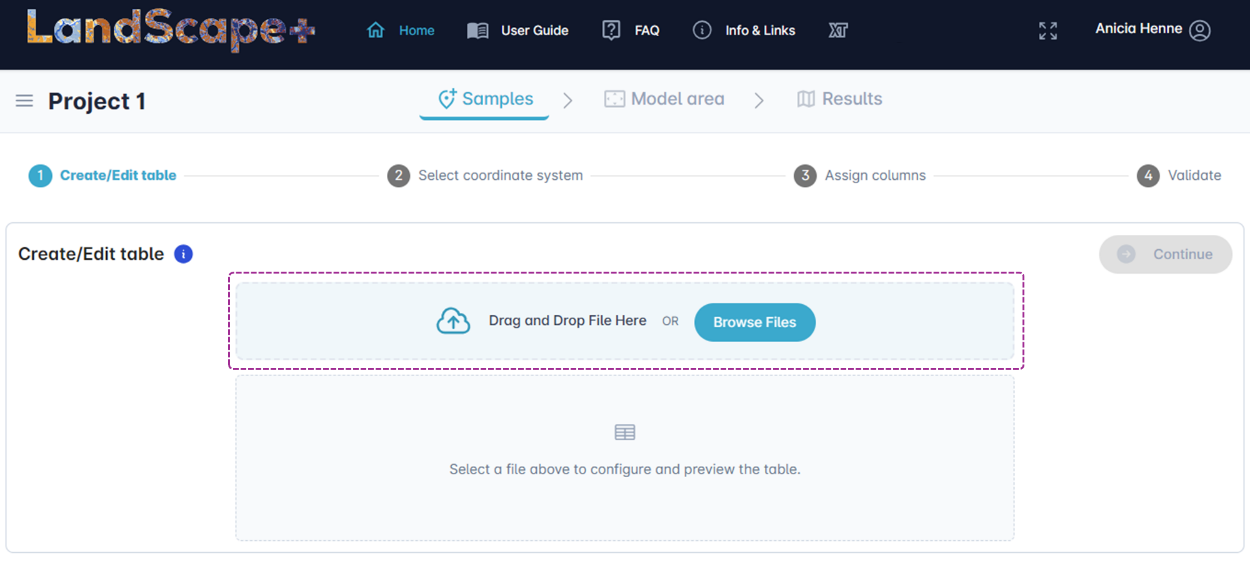Open the user profile avatar icon
Screen dimensions: 1250x564
coord(1200,30)
